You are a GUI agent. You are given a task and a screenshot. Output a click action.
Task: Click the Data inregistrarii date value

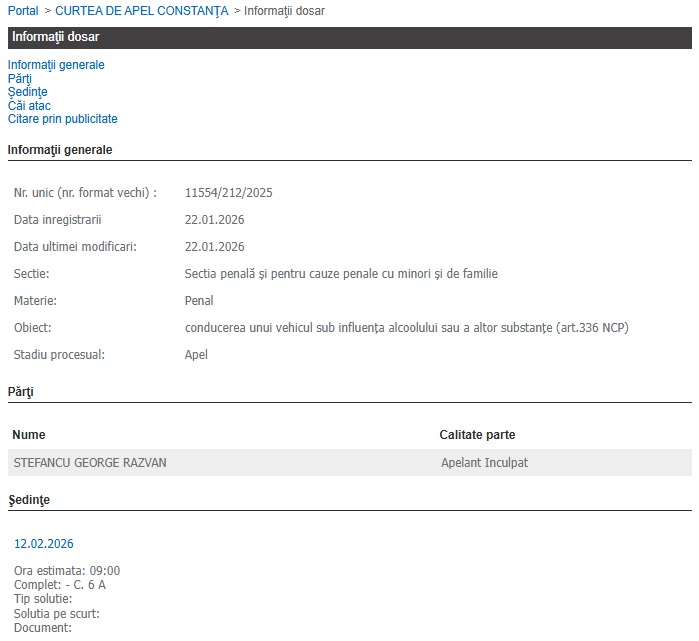coord(214,220)
